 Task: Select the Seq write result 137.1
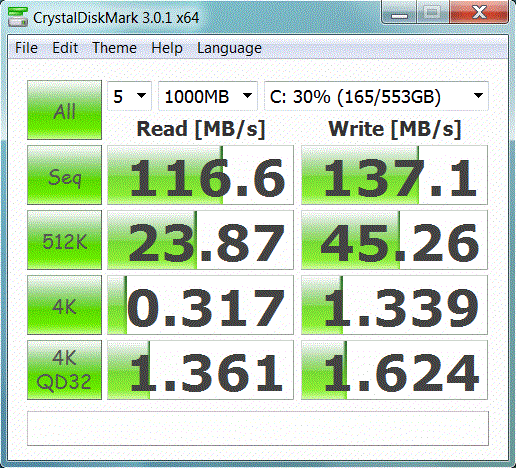[x=394, y=175]
